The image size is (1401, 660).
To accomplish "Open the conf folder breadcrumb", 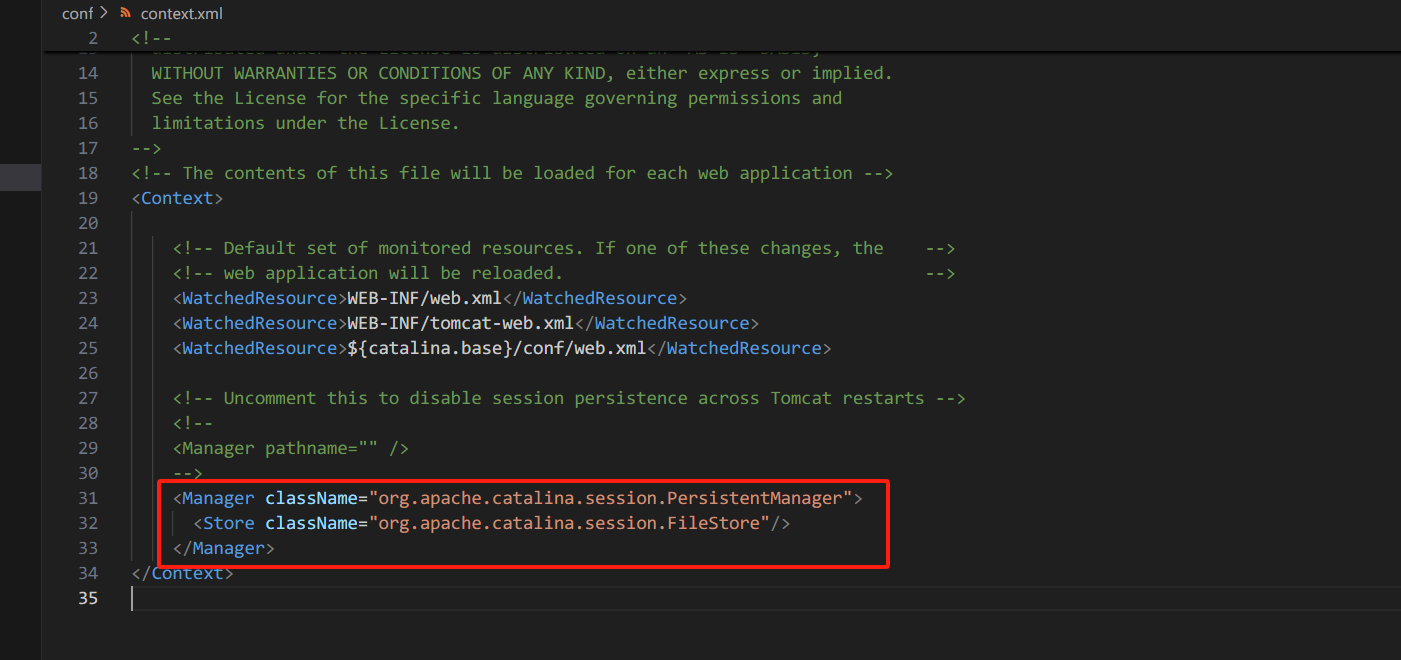I will (x=77, y=13).
